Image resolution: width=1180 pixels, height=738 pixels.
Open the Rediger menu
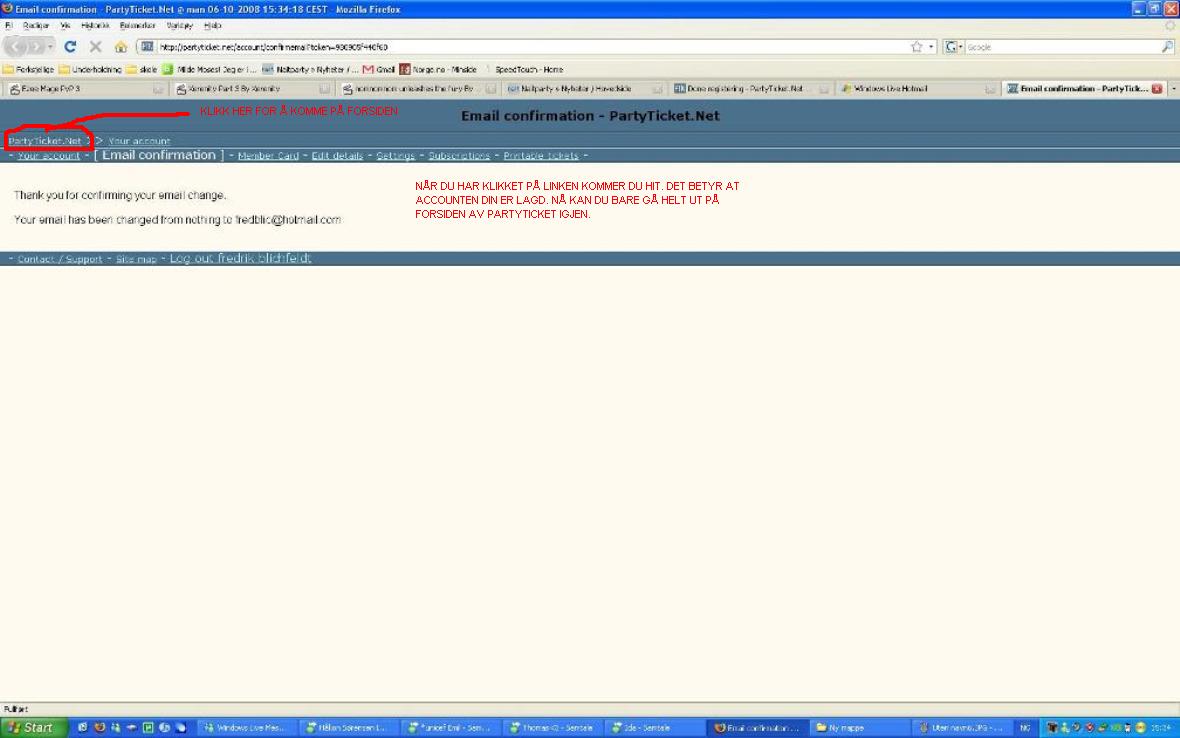36,26
